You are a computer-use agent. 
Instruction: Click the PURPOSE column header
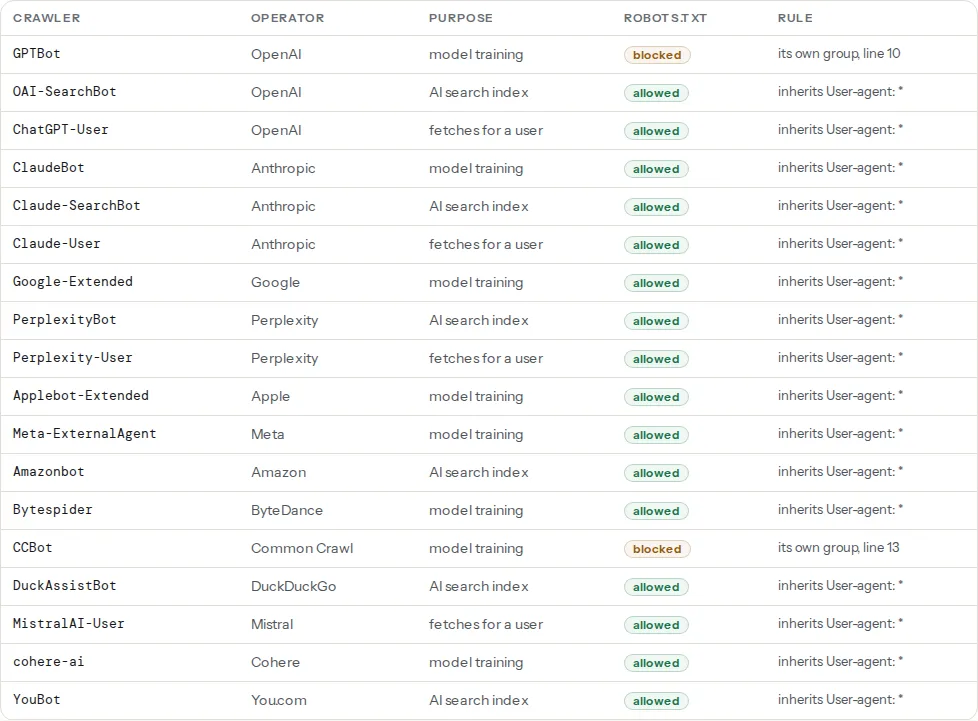coord(461,18)
